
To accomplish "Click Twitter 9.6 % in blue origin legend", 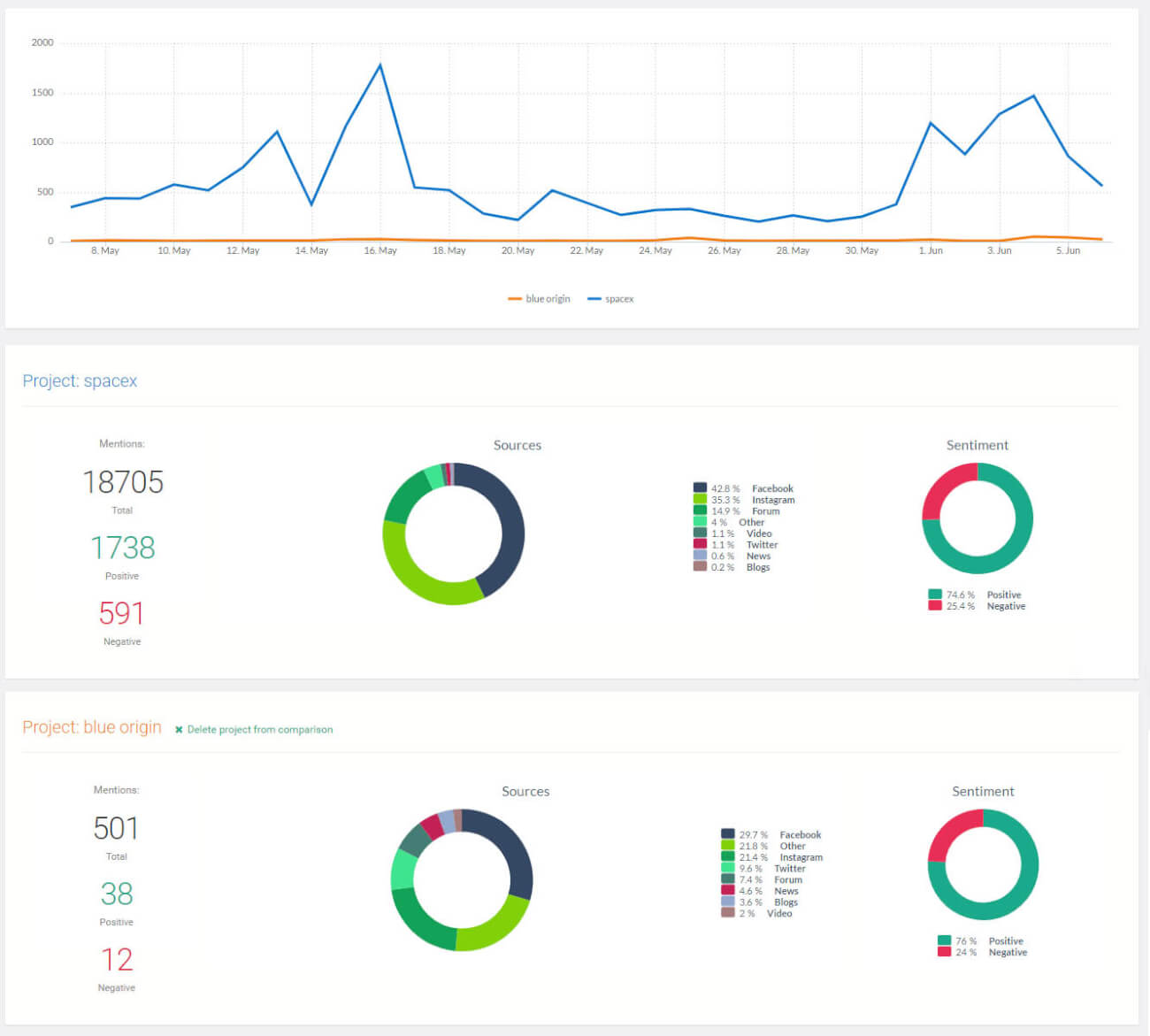I will [x=764, y=869].
